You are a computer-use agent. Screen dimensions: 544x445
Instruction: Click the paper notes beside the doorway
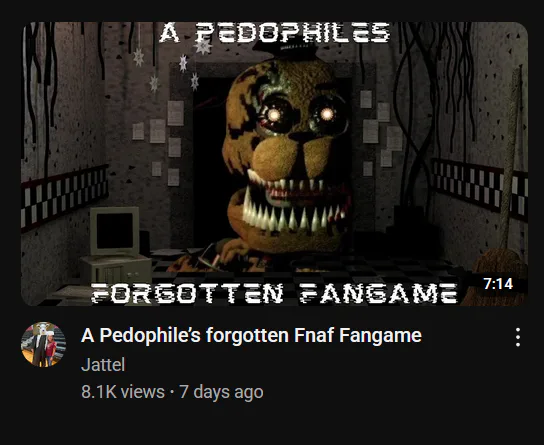tap(160, 142)
